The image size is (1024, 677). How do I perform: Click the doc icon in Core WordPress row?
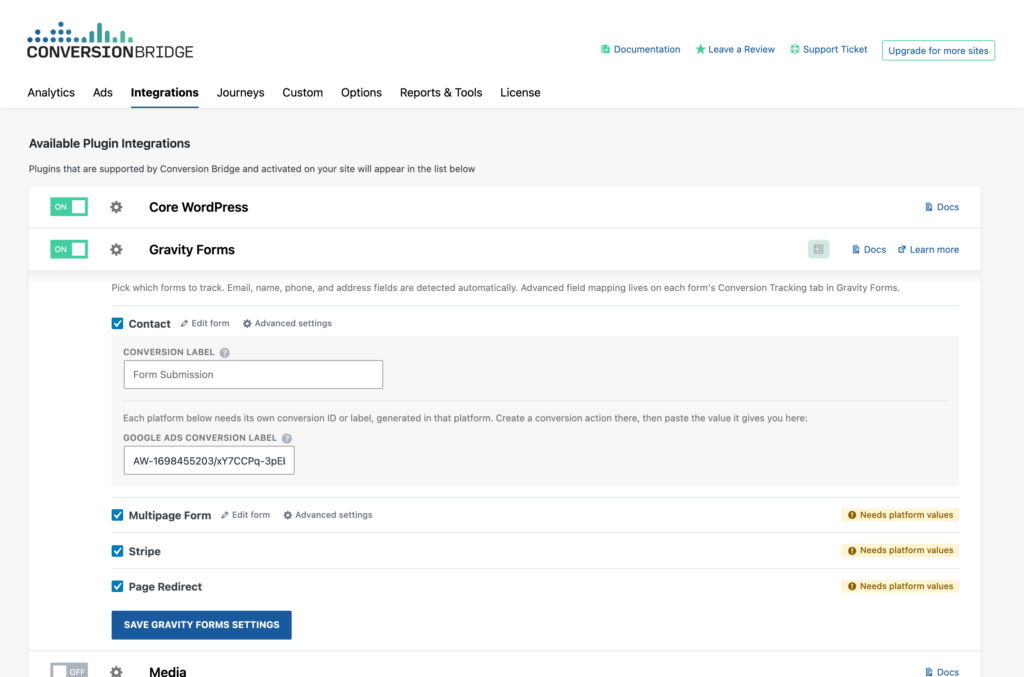[929, 207]
